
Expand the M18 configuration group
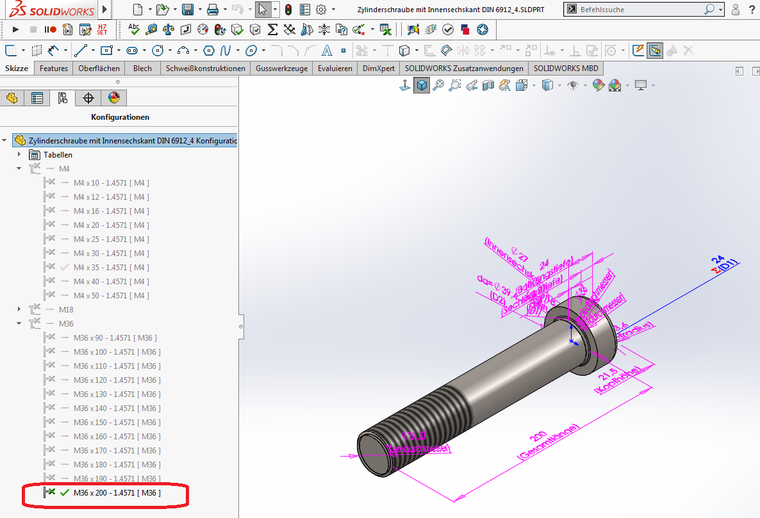(x=19, y=309)
